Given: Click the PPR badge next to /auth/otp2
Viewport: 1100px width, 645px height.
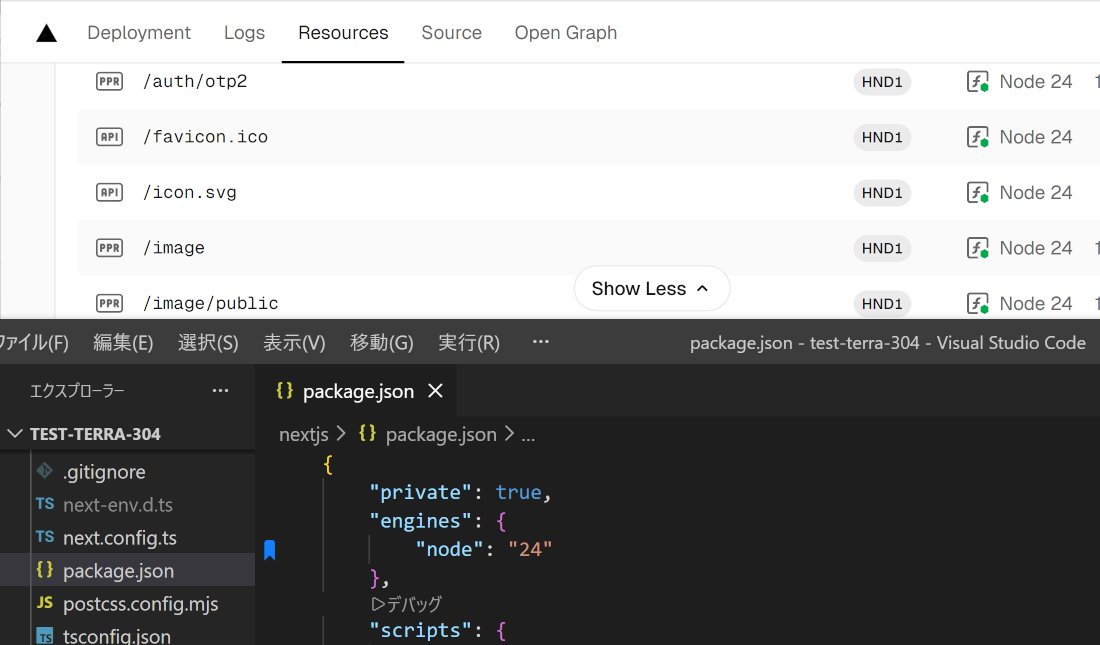Looking at the screenshot, I should 109,81.
